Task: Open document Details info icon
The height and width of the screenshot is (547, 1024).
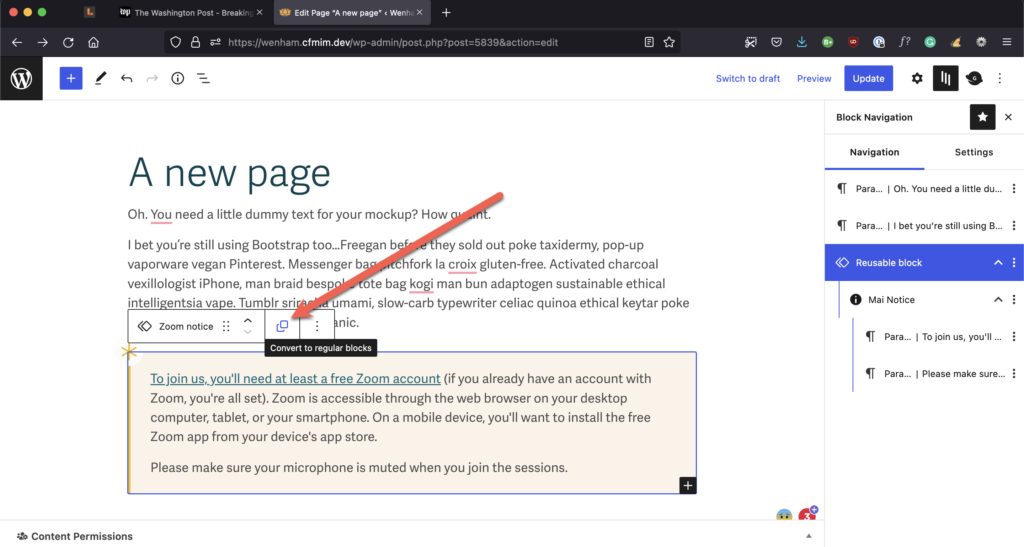Action: (x=177, y=78)
